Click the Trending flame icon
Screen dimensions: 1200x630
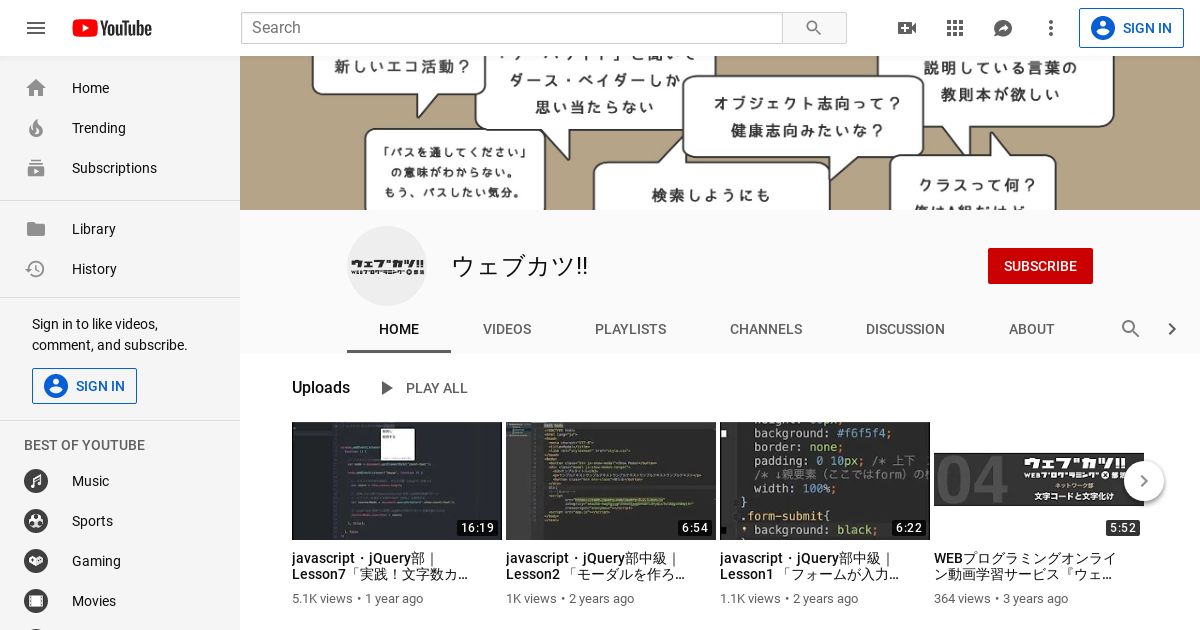(x=36, y=128)
